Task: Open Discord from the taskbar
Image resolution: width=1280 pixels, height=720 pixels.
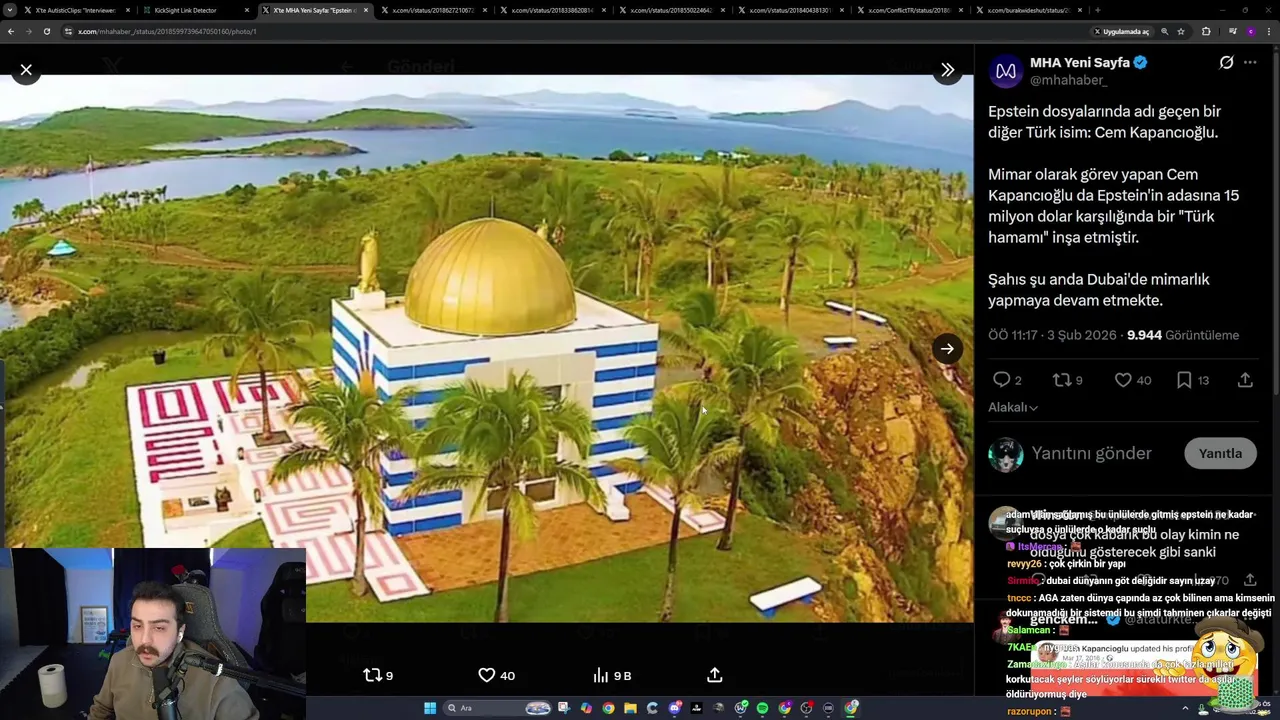Action: pyautogui.click(x=675, y=708)
